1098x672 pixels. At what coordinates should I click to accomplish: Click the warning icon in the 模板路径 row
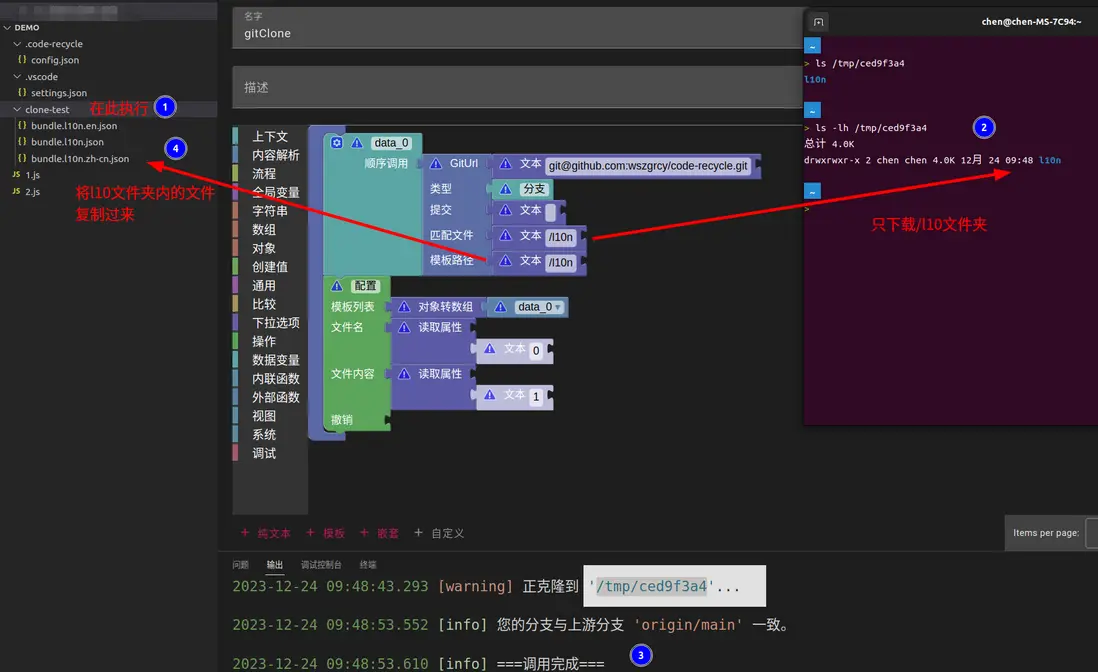(x=506, y=260)
